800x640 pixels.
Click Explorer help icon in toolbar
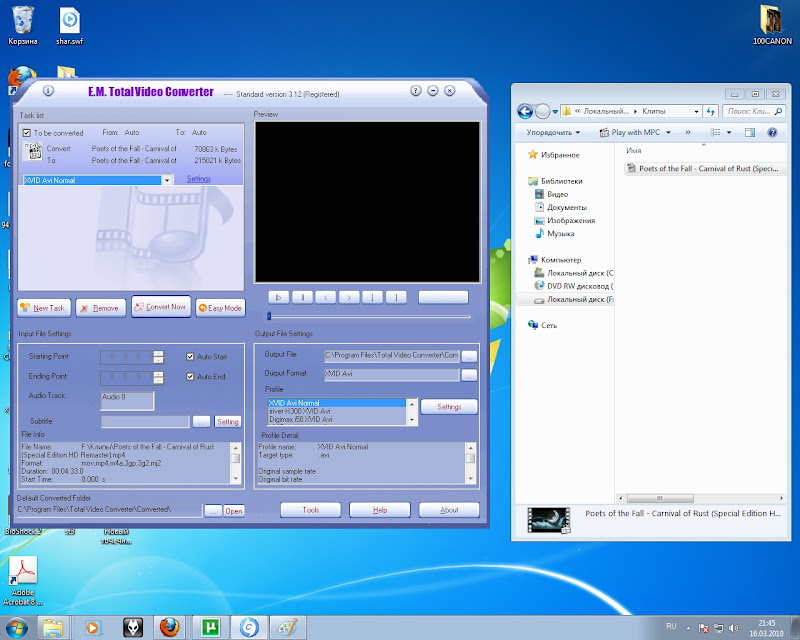pyautogui.click(x=772, y=132)
